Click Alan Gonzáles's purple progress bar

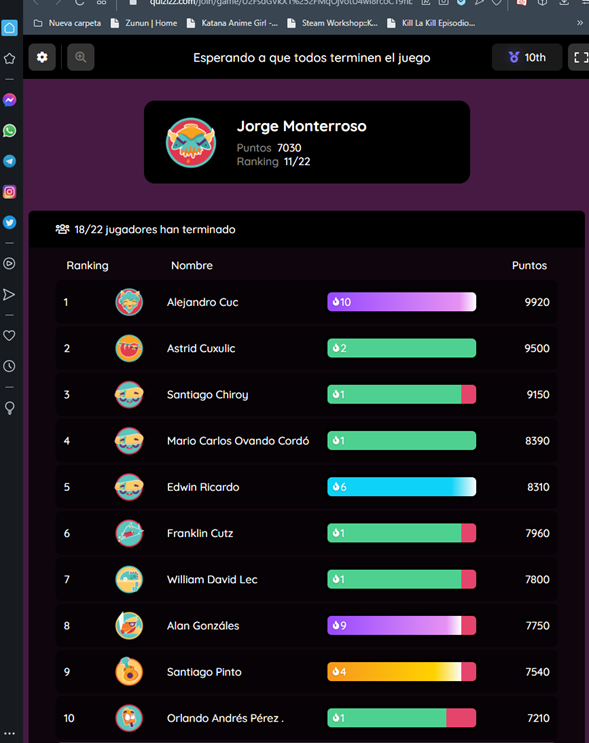(x=401, y=625)
